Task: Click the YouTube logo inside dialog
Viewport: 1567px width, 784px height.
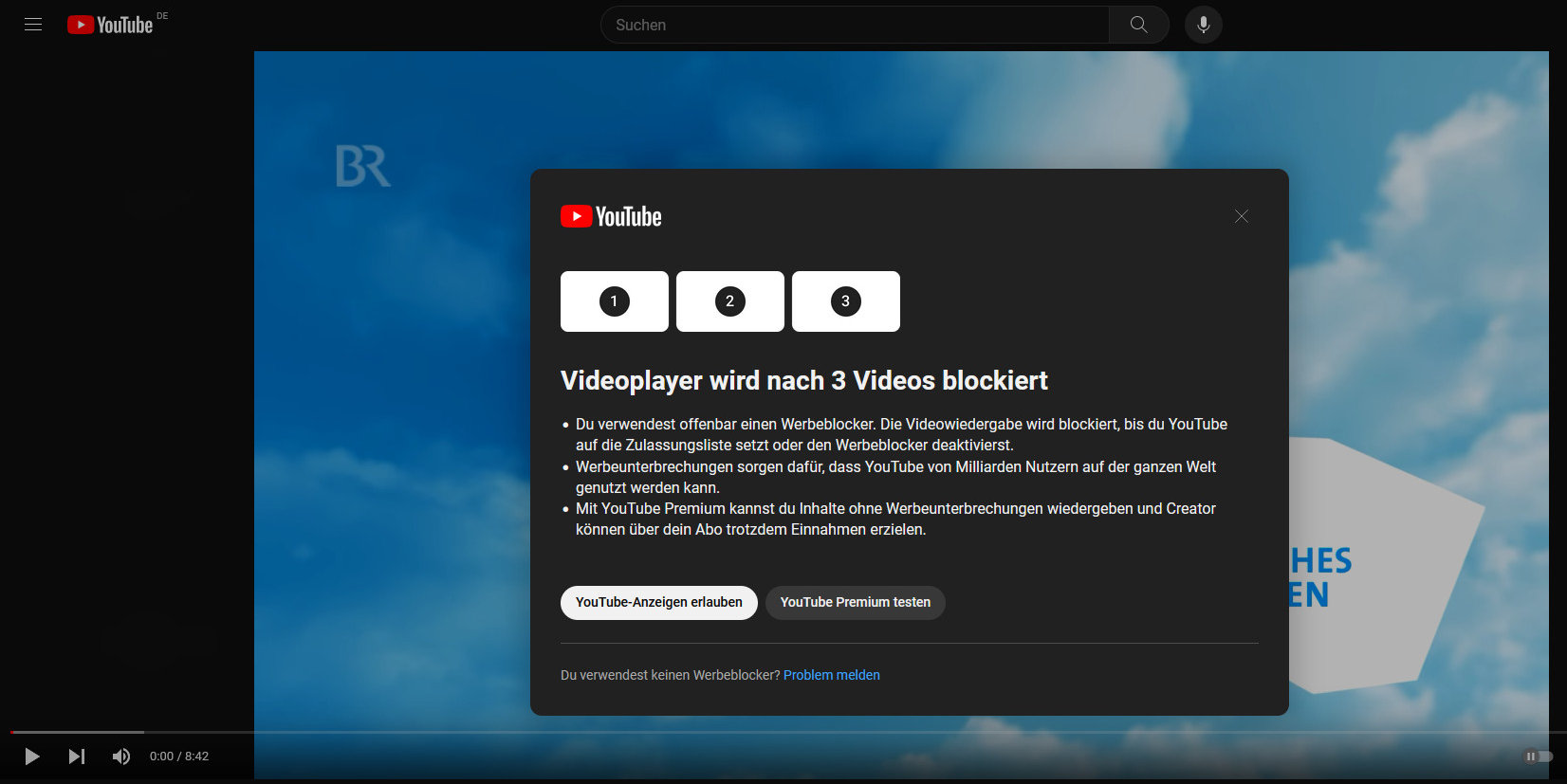Action: coord(611,216)
